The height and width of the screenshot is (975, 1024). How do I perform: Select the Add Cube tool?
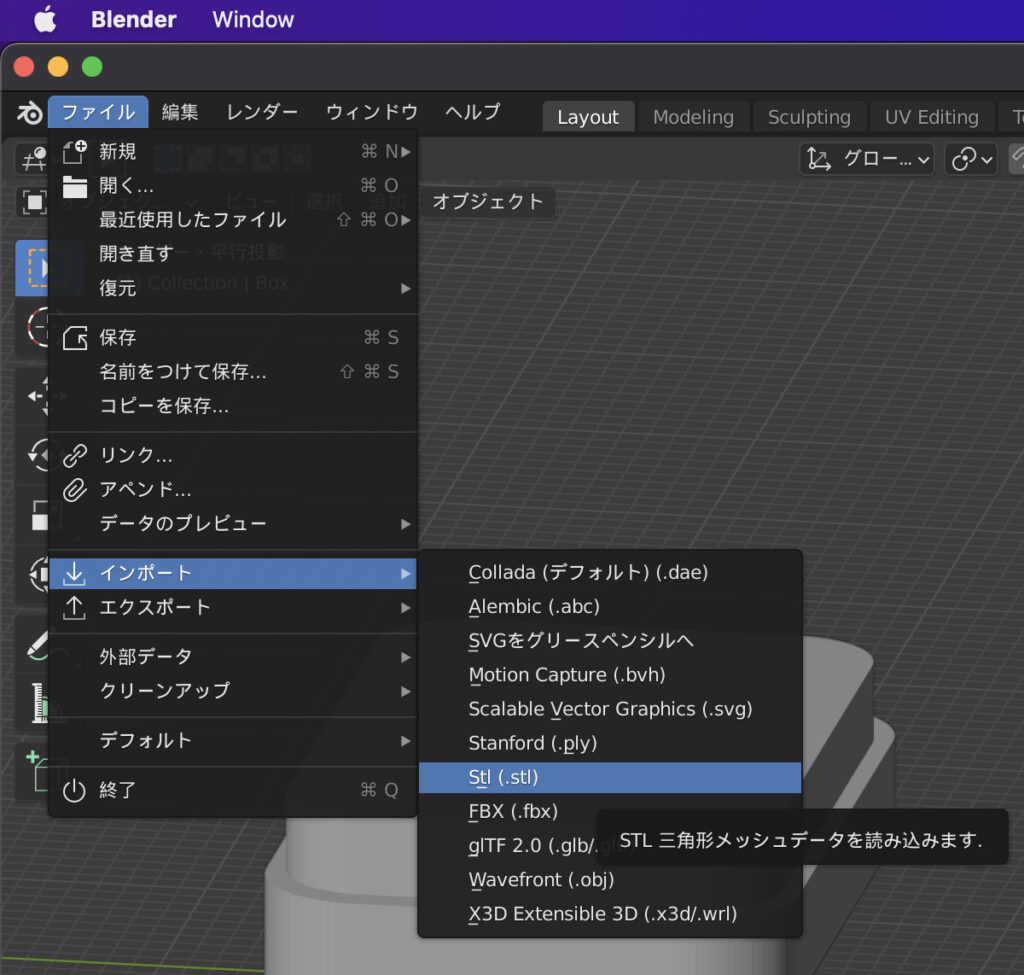[x=33, y=760]
